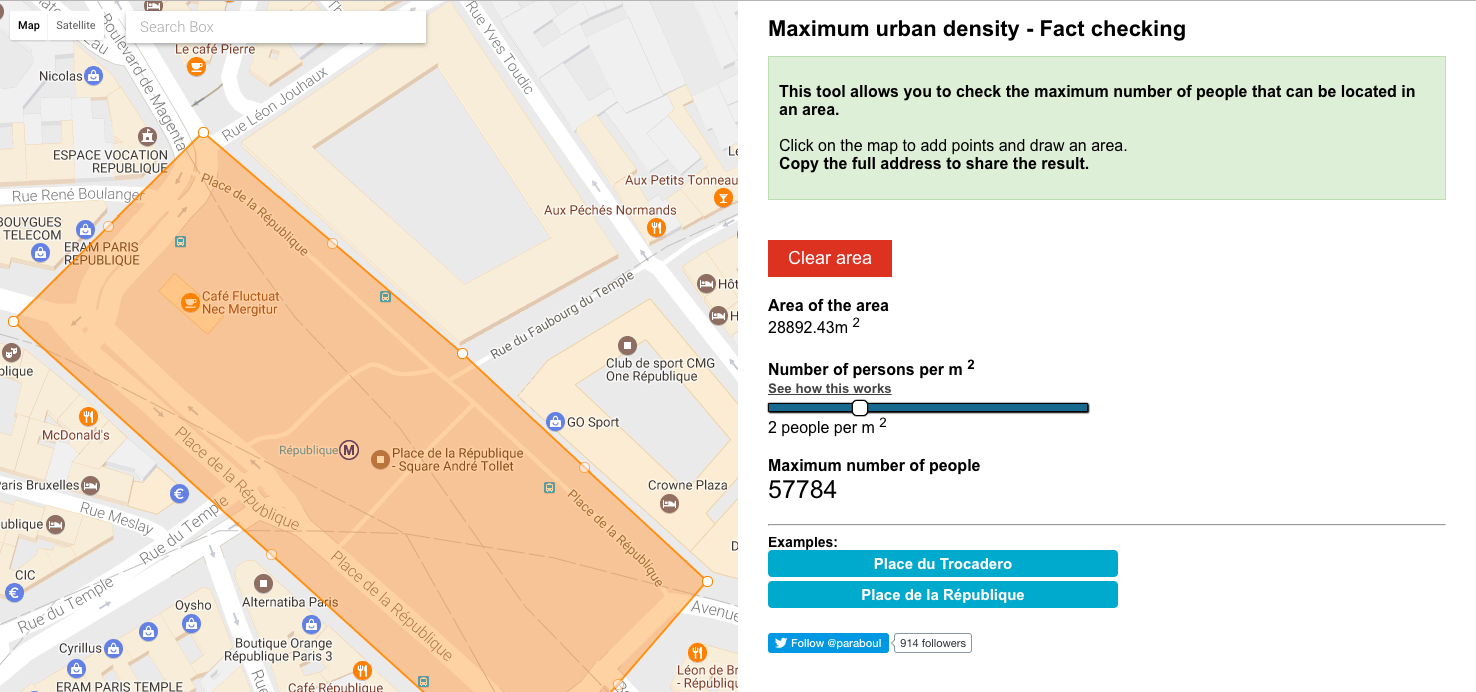Click the Nicolas shopping bag icon

93,75
